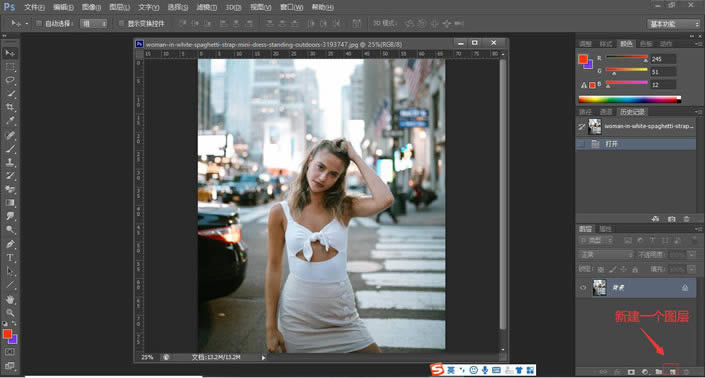Click the red foreground color swatch in toolbar

[x=7, y=334]
